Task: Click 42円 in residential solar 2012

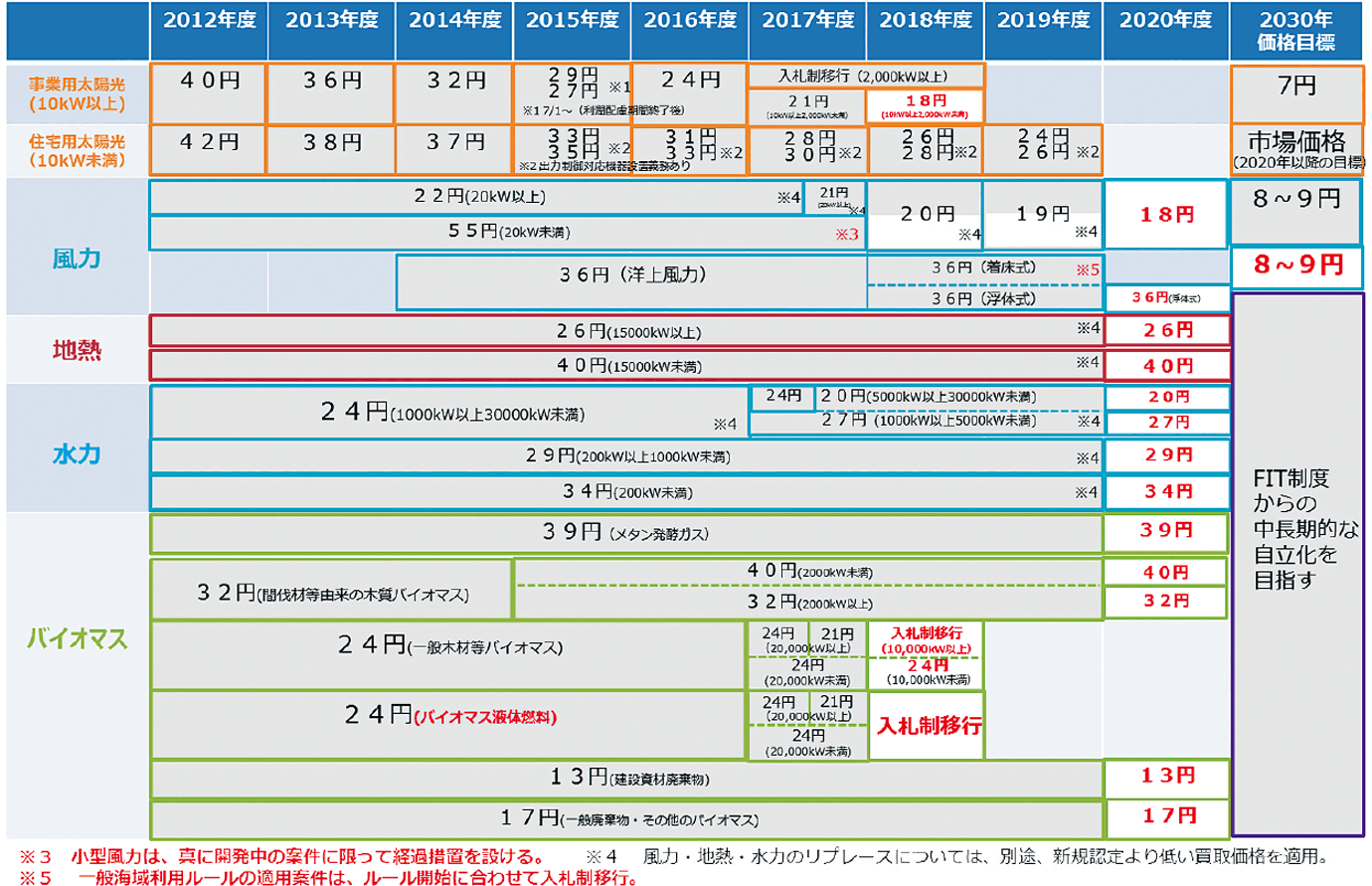Action: point(209,150)
